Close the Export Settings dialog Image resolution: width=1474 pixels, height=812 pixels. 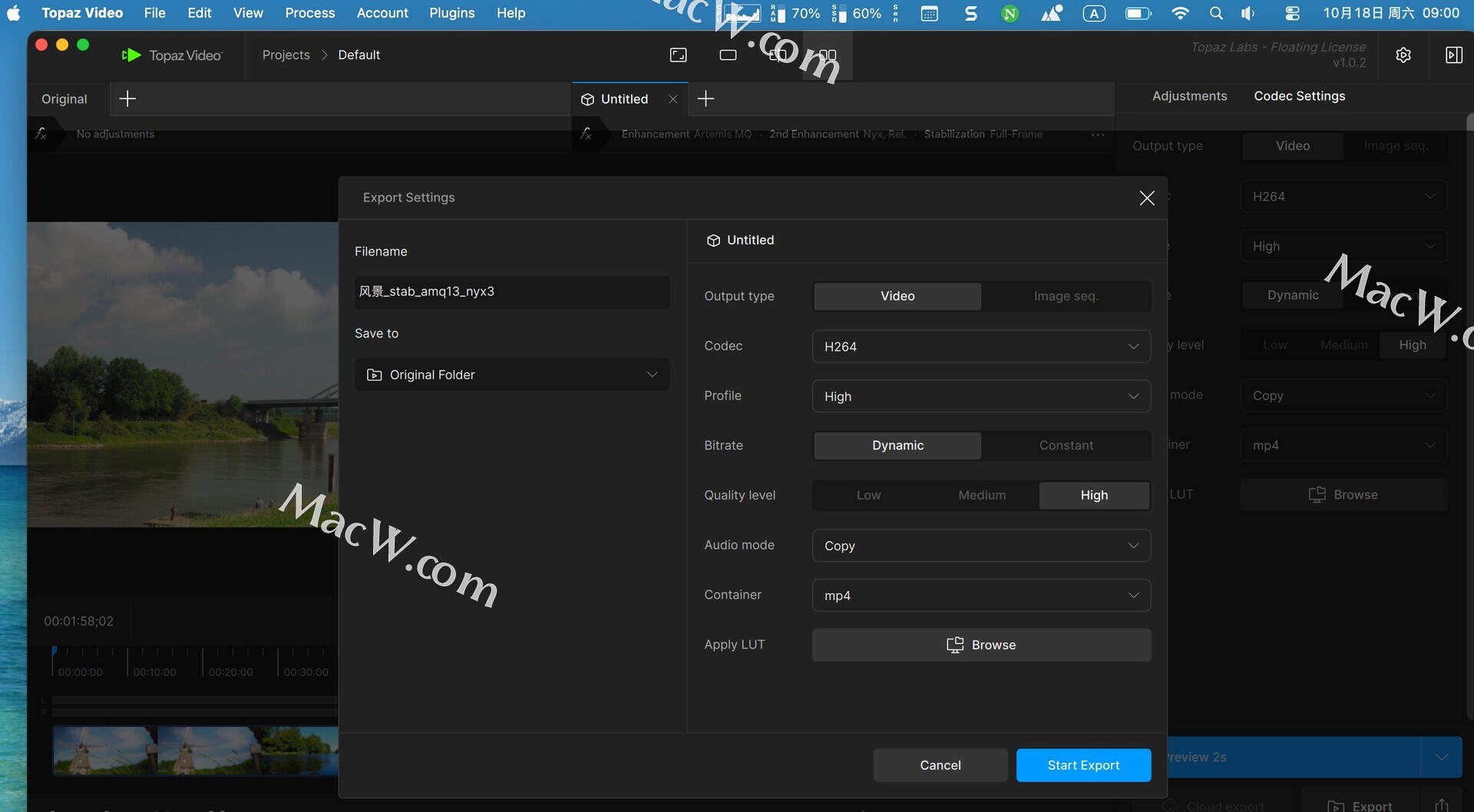pos(1147,198)
